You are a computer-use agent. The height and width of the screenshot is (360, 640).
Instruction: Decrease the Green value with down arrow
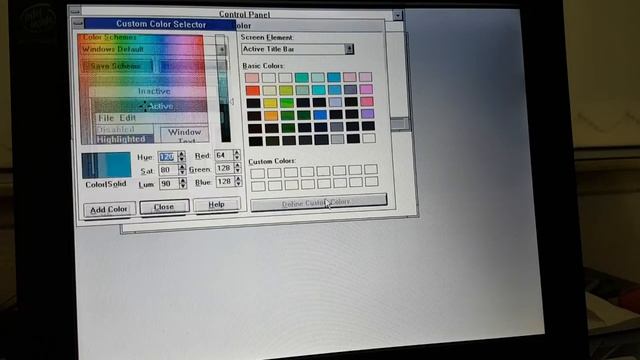pos(237,171)
